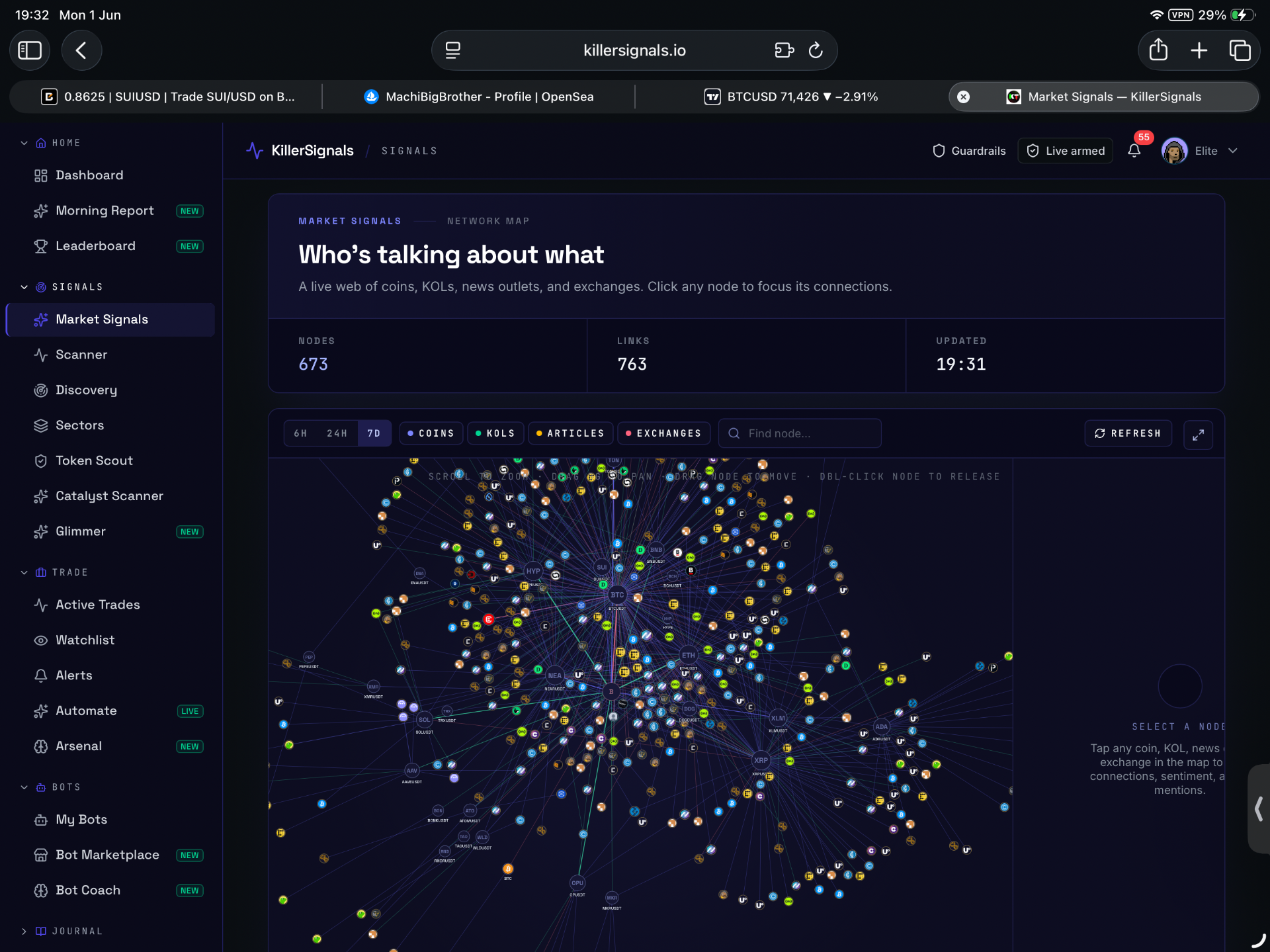1270x952 pixels.
Task: Click the My Bots robot icon
Action: pos(41,820)
